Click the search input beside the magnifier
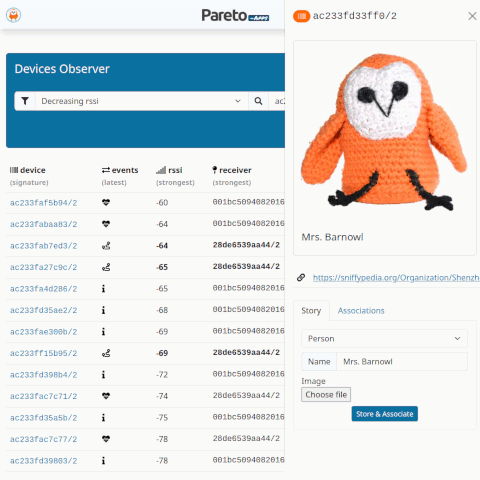Image resolution: width=480 pixels, height=480 pixels. 276,101
